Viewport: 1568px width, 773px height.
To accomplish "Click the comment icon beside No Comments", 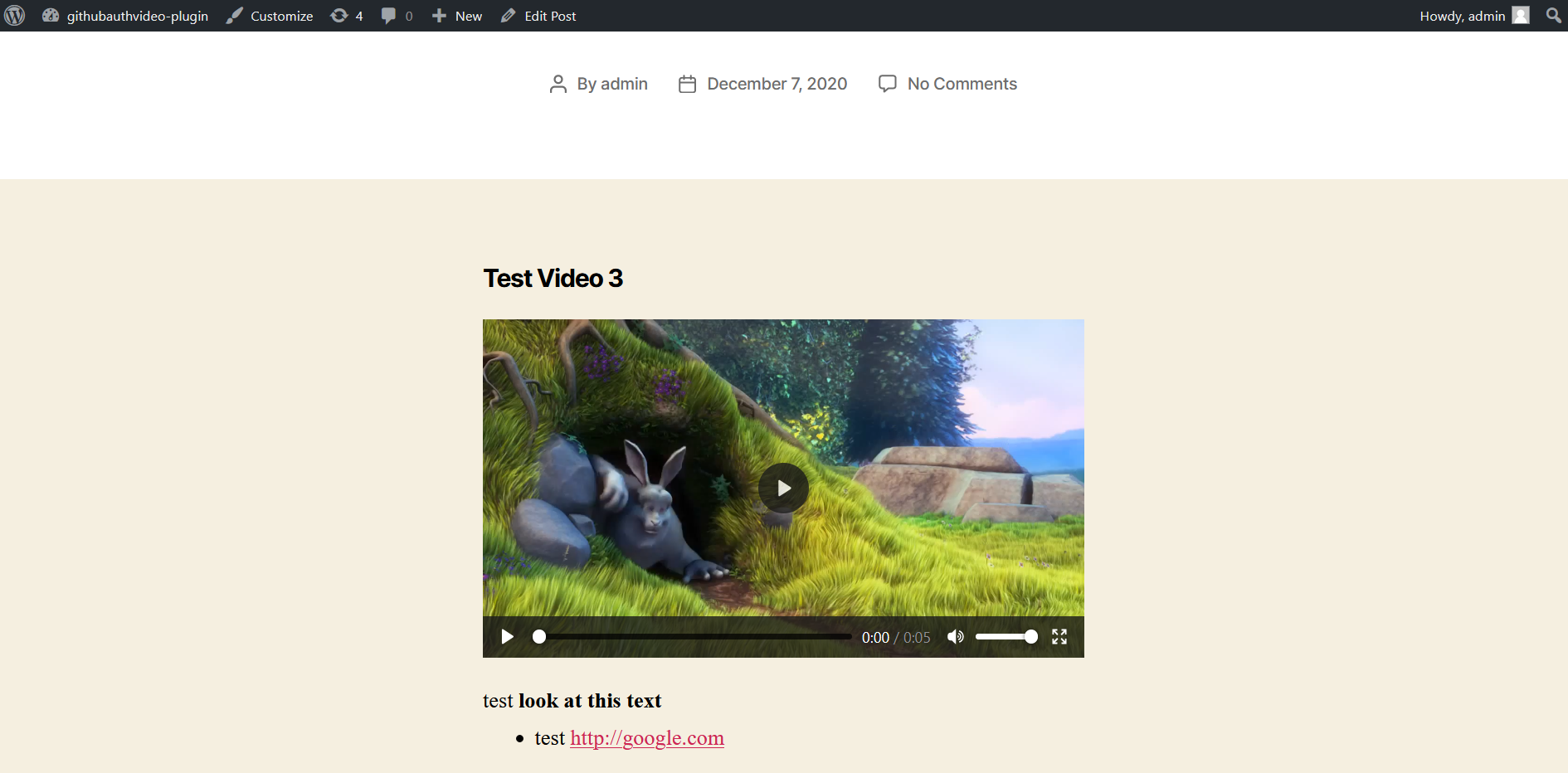I will (888, 84).
